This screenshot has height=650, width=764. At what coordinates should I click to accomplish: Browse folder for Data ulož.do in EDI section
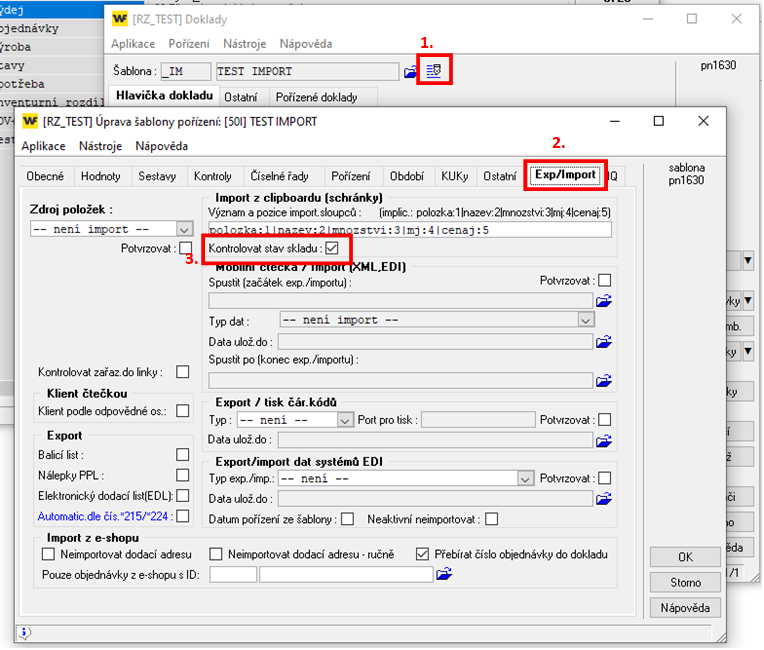(x=604, y=498)
